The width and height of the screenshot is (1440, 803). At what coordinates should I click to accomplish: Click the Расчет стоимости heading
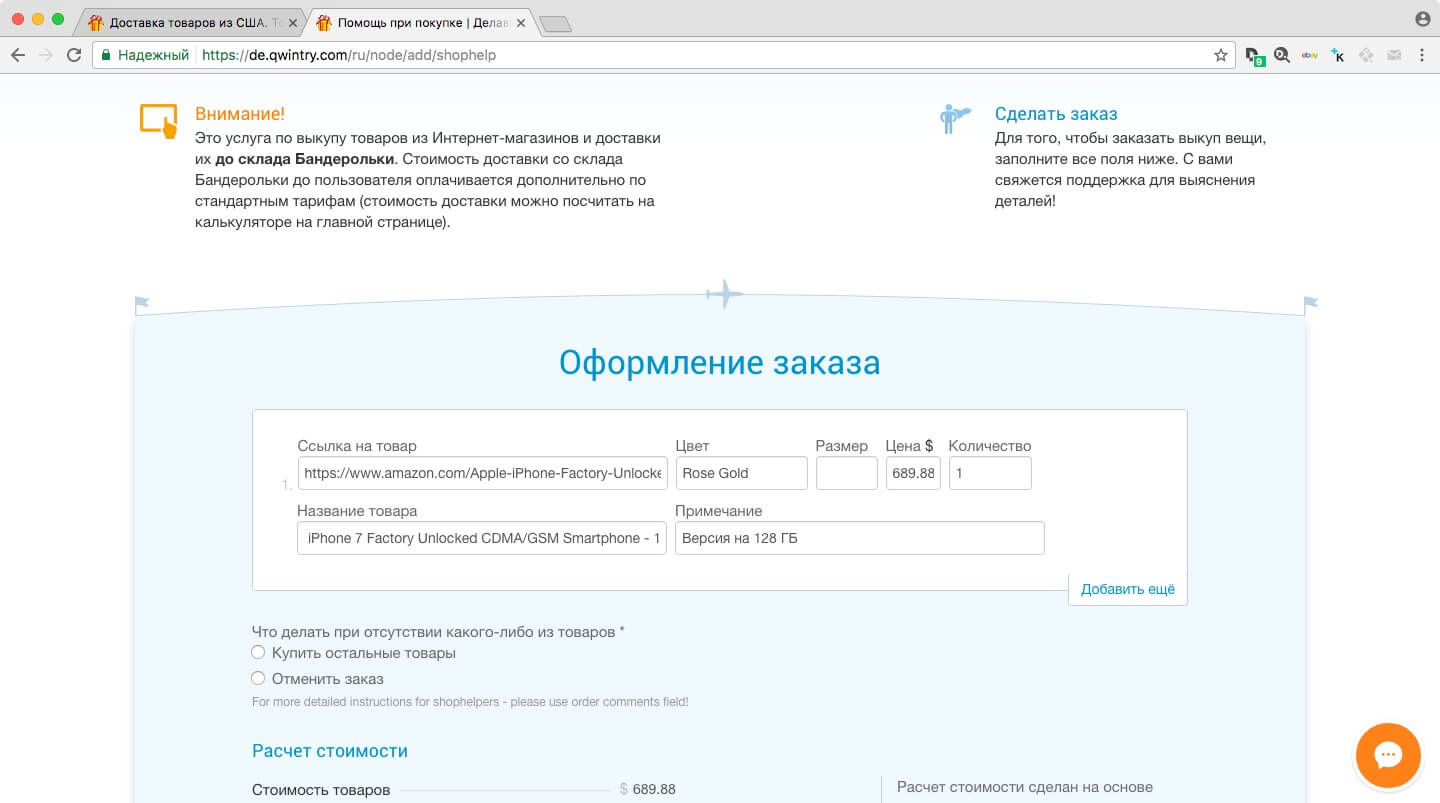coord(330,751)
